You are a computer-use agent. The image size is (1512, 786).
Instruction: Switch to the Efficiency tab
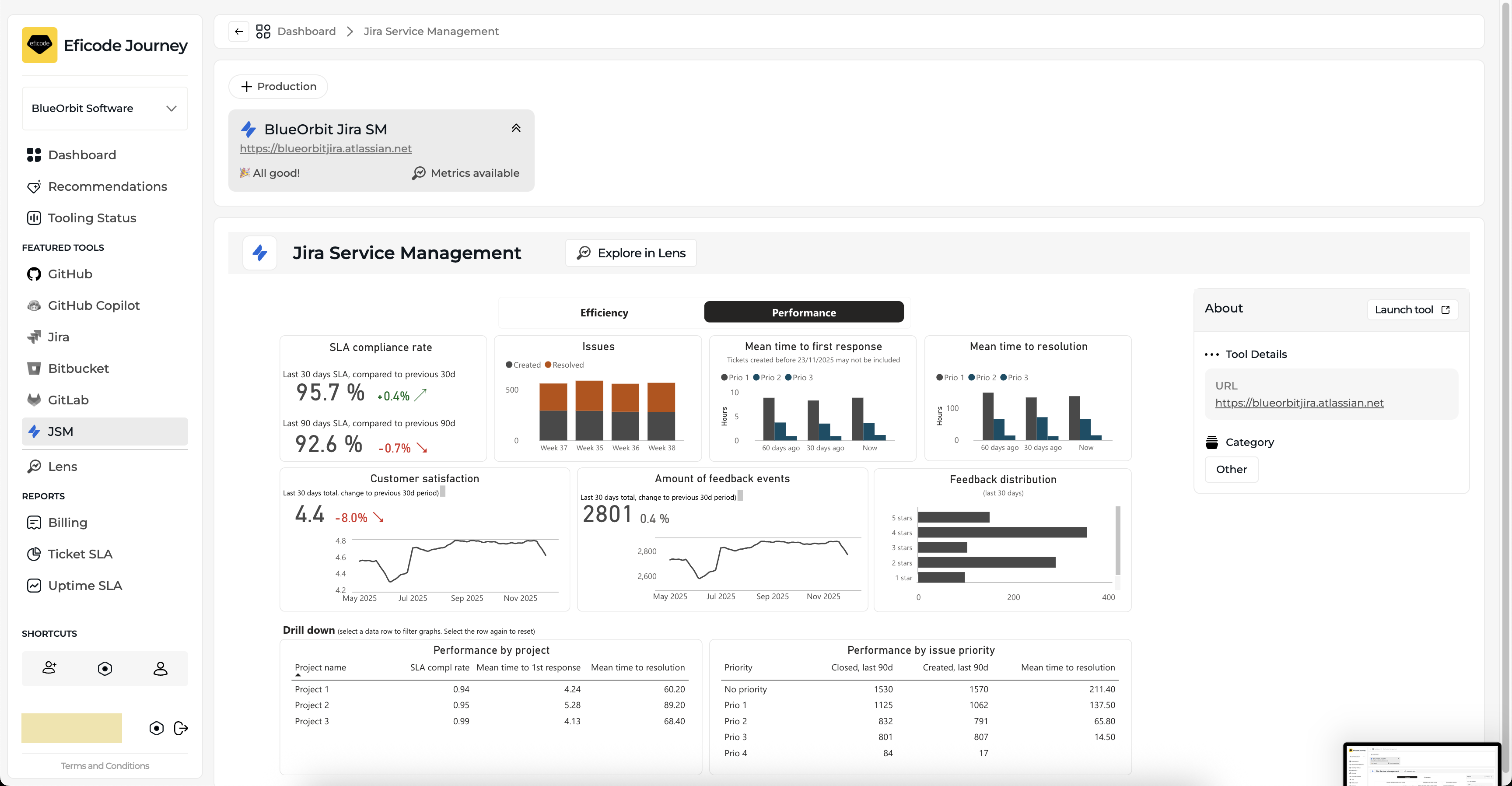point(603,313)
